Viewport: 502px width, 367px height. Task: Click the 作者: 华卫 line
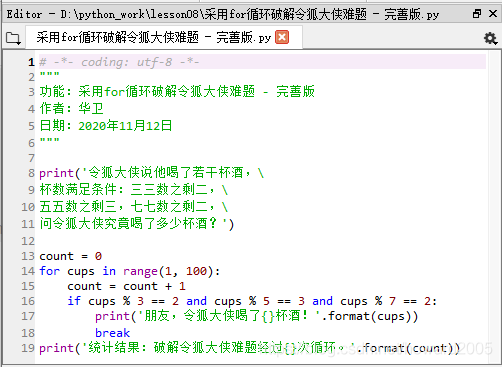(72, 109)
